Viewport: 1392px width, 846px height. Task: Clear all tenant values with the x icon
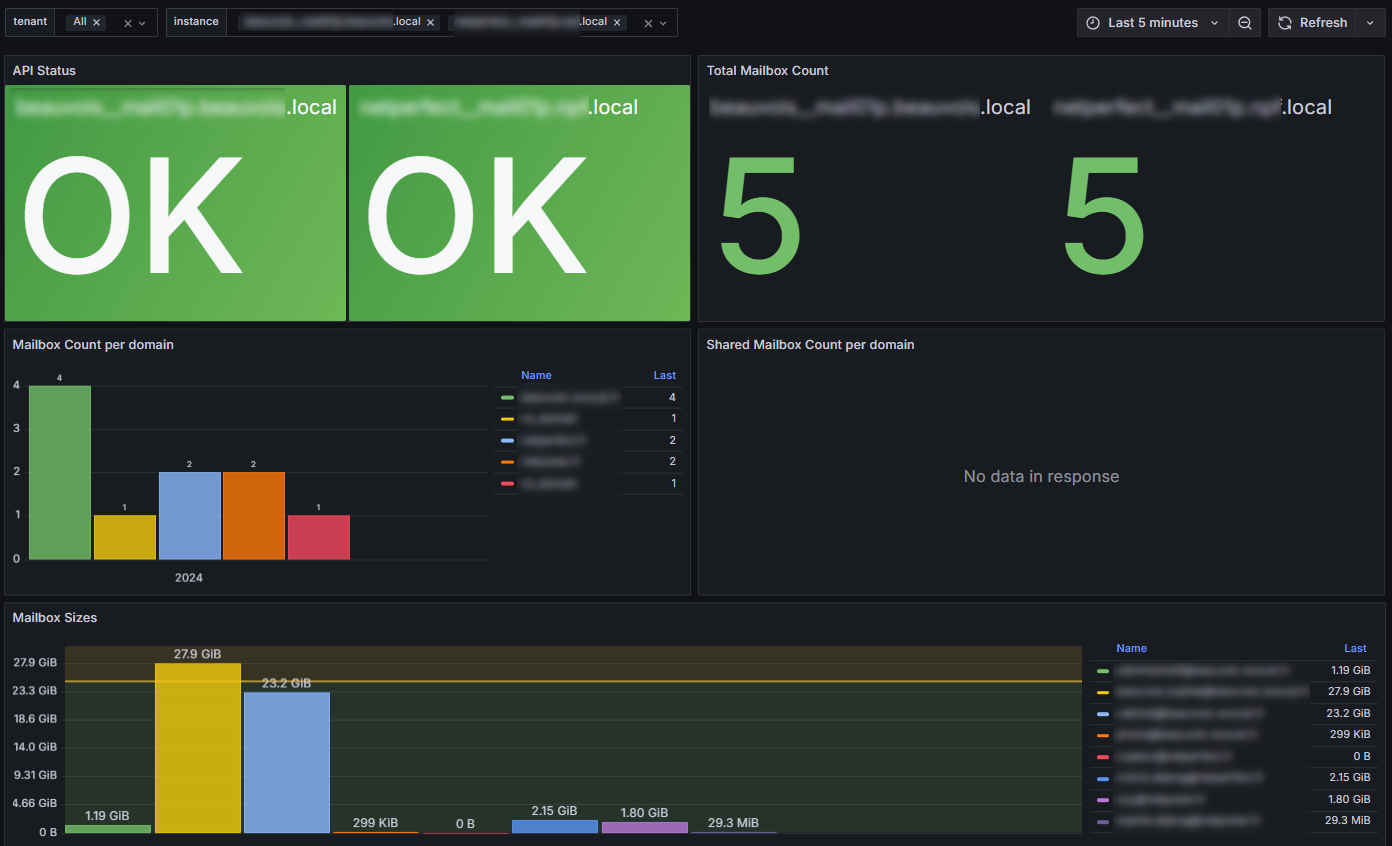tap(128, 23)
